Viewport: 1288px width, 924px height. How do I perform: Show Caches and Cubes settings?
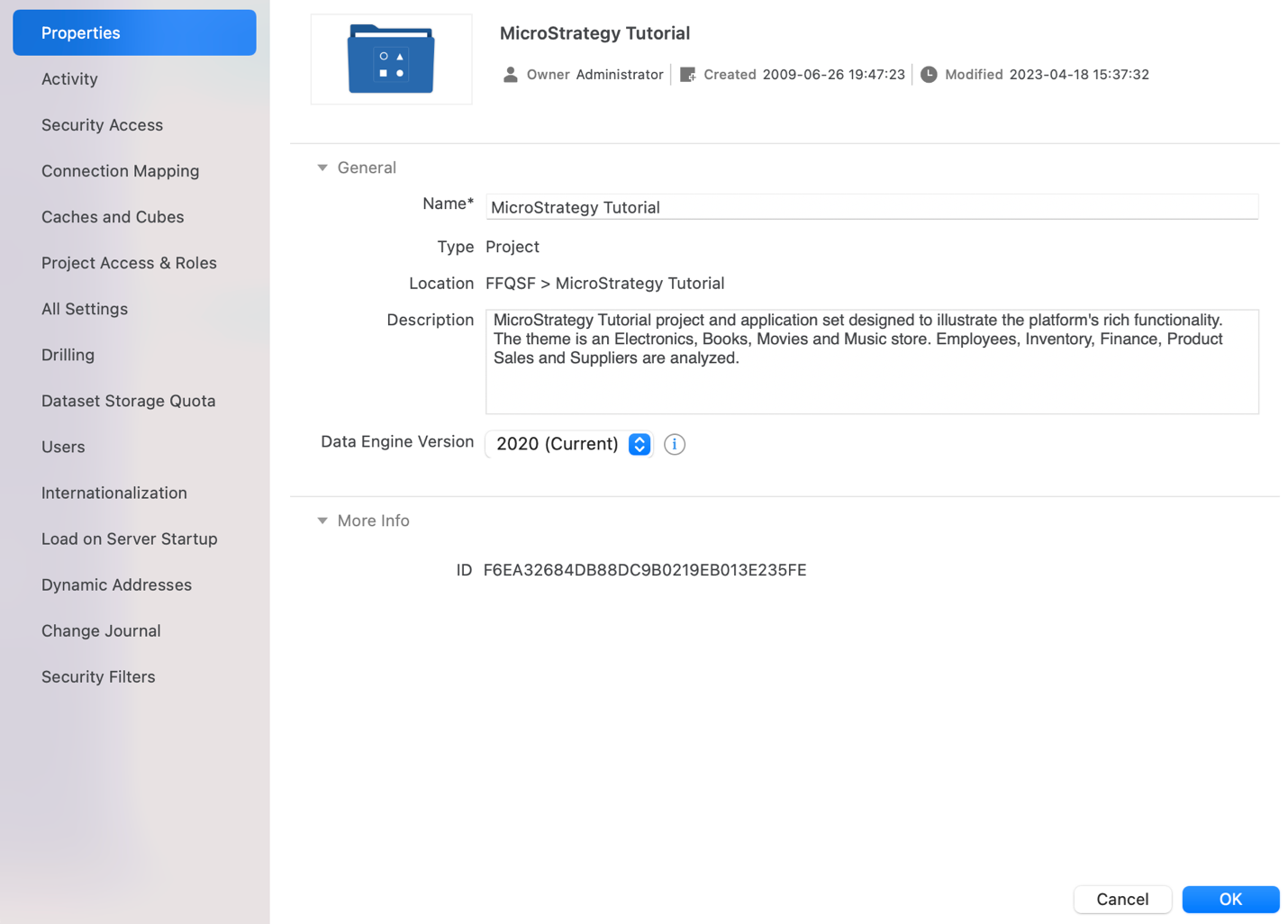tap(113, 217)
